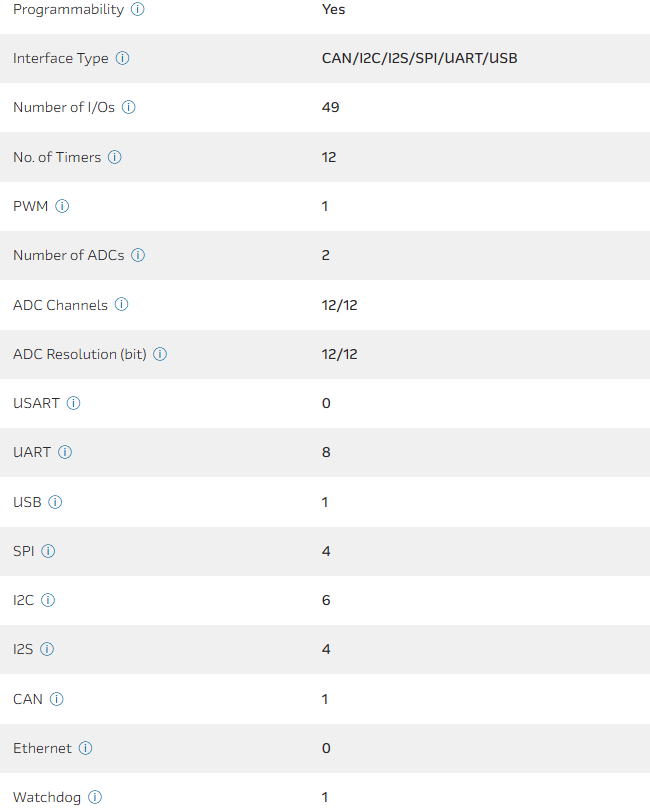This screenshot has width=650, height=808.
Task: Click the PWM info icon
Action: [x=62, y=206]
